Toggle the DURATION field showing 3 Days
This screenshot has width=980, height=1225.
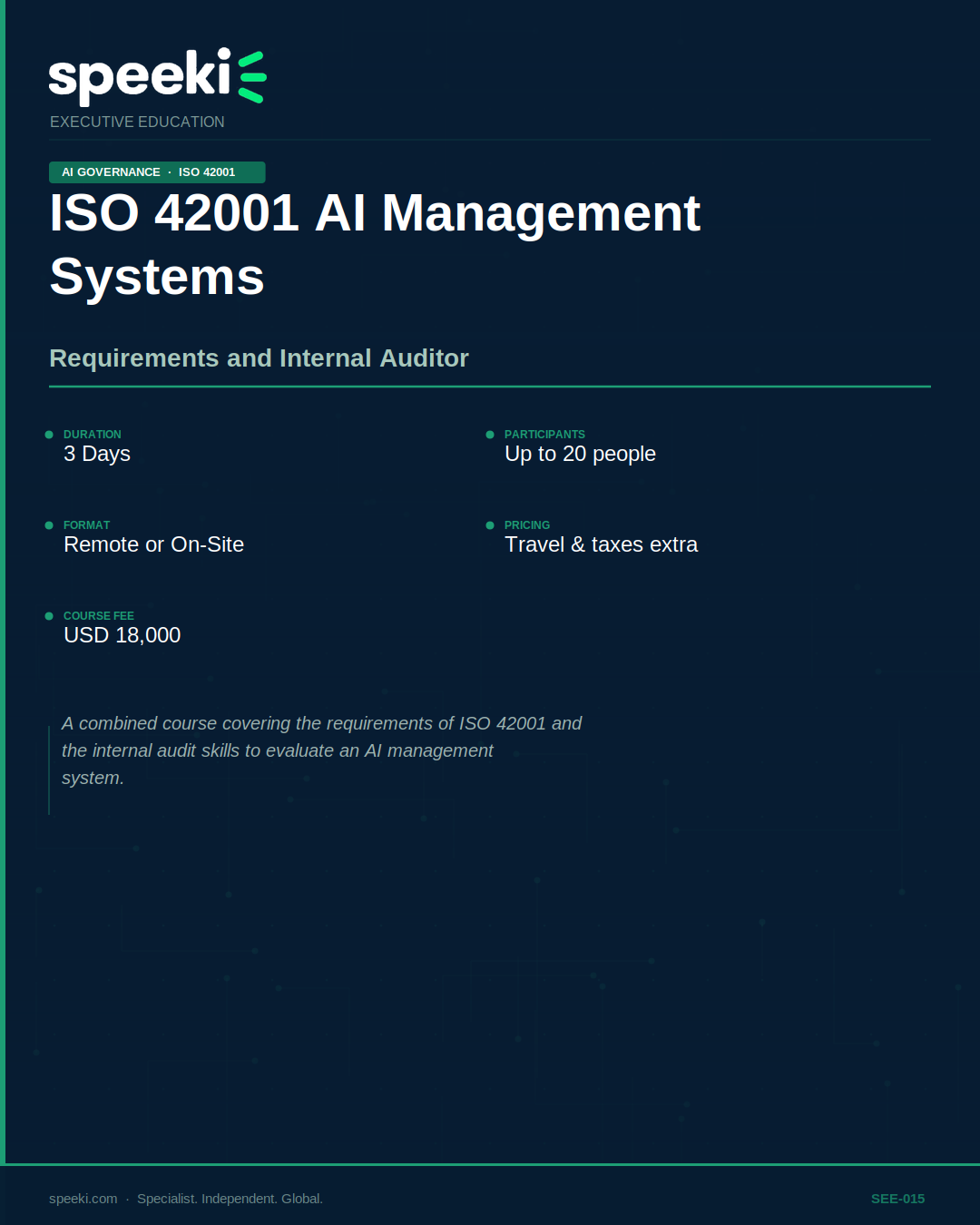(97, 455)
